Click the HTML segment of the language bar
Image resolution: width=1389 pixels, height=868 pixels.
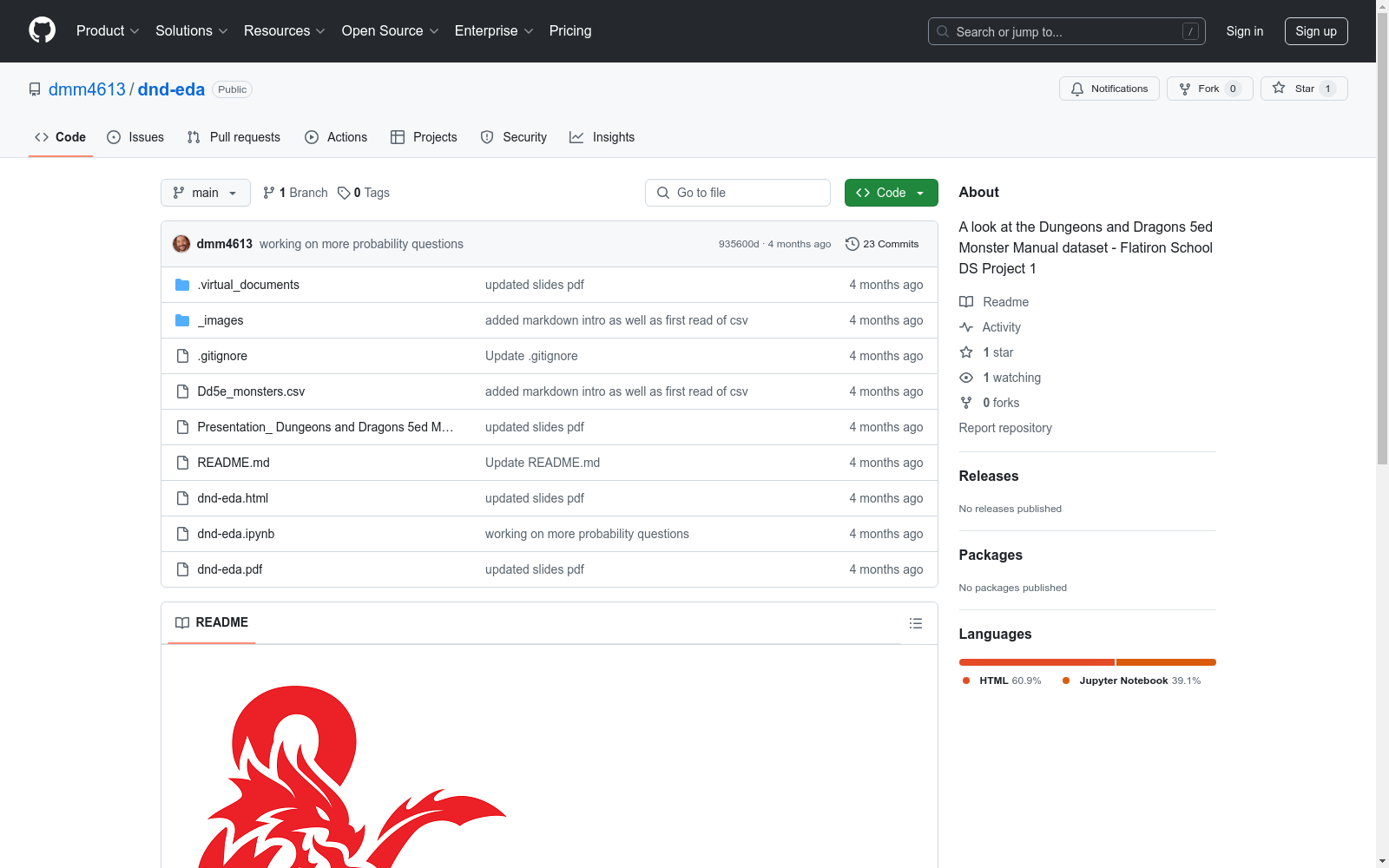(1037, 662)
